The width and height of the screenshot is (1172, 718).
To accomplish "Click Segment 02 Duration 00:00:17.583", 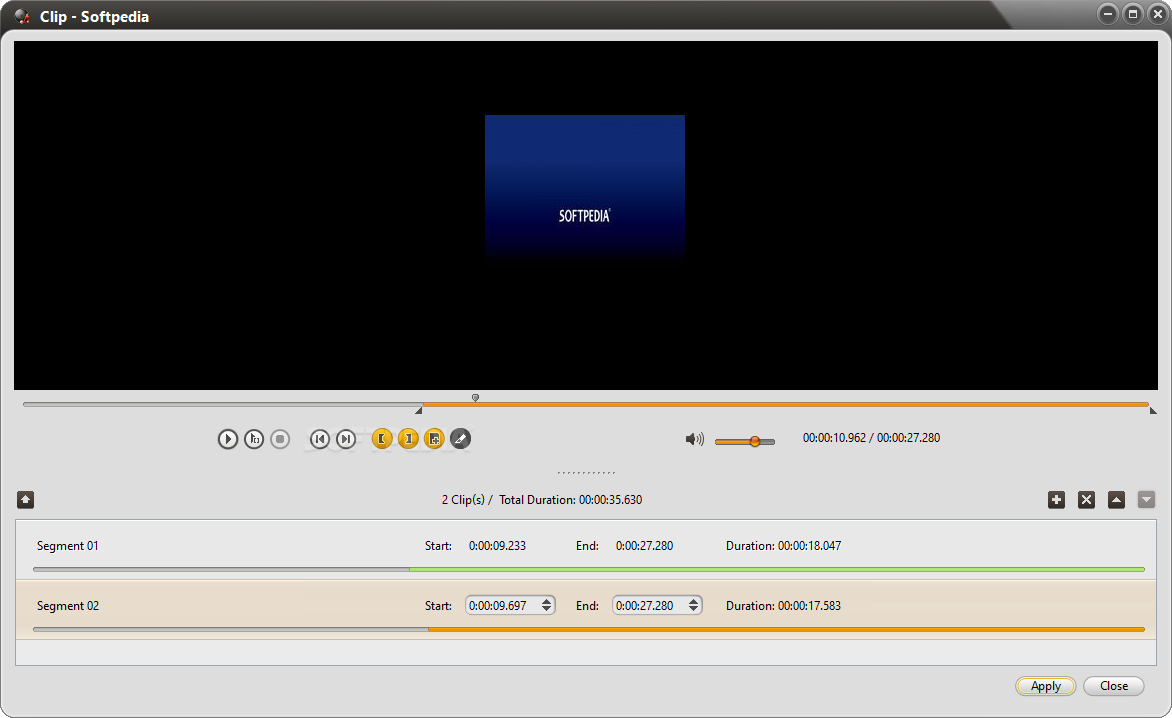I will pyautogui.click(x=783, y=606).
